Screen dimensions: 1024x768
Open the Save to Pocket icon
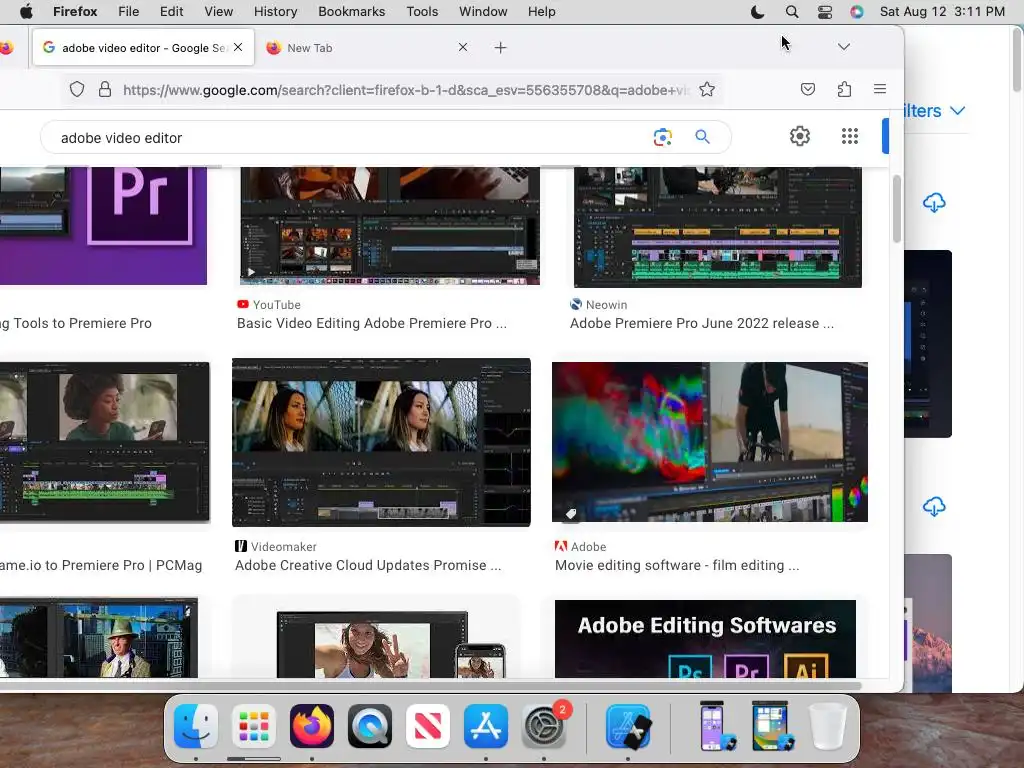point(808,89)
